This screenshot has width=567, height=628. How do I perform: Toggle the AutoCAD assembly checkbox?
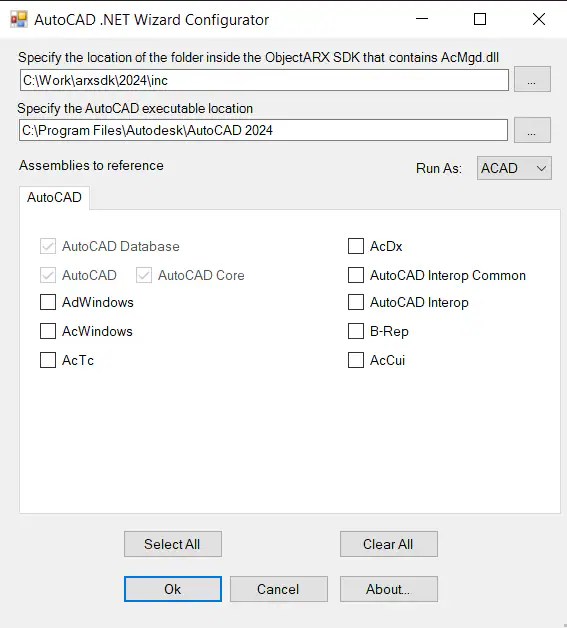(48, 275)
